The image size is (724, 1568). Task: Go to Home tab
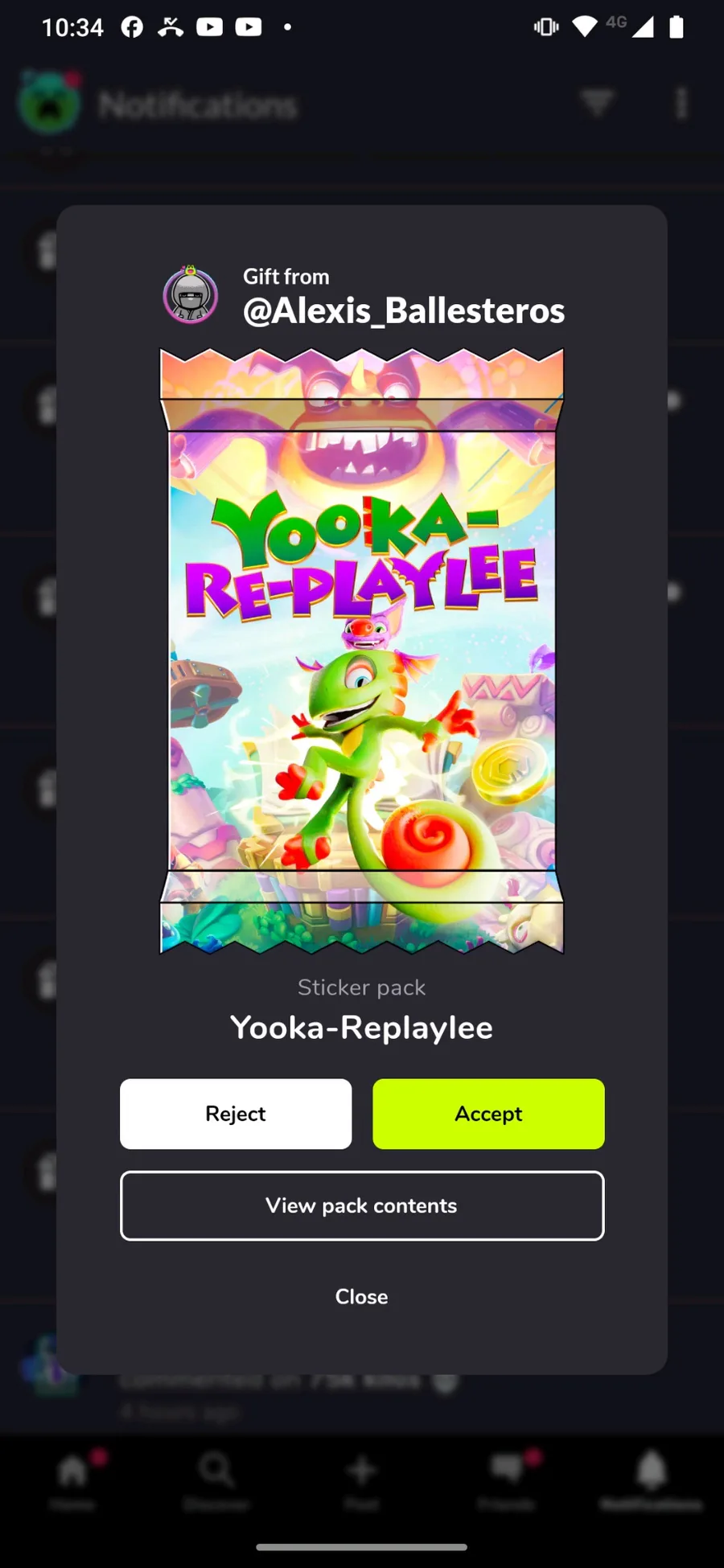coord(72,1480)
